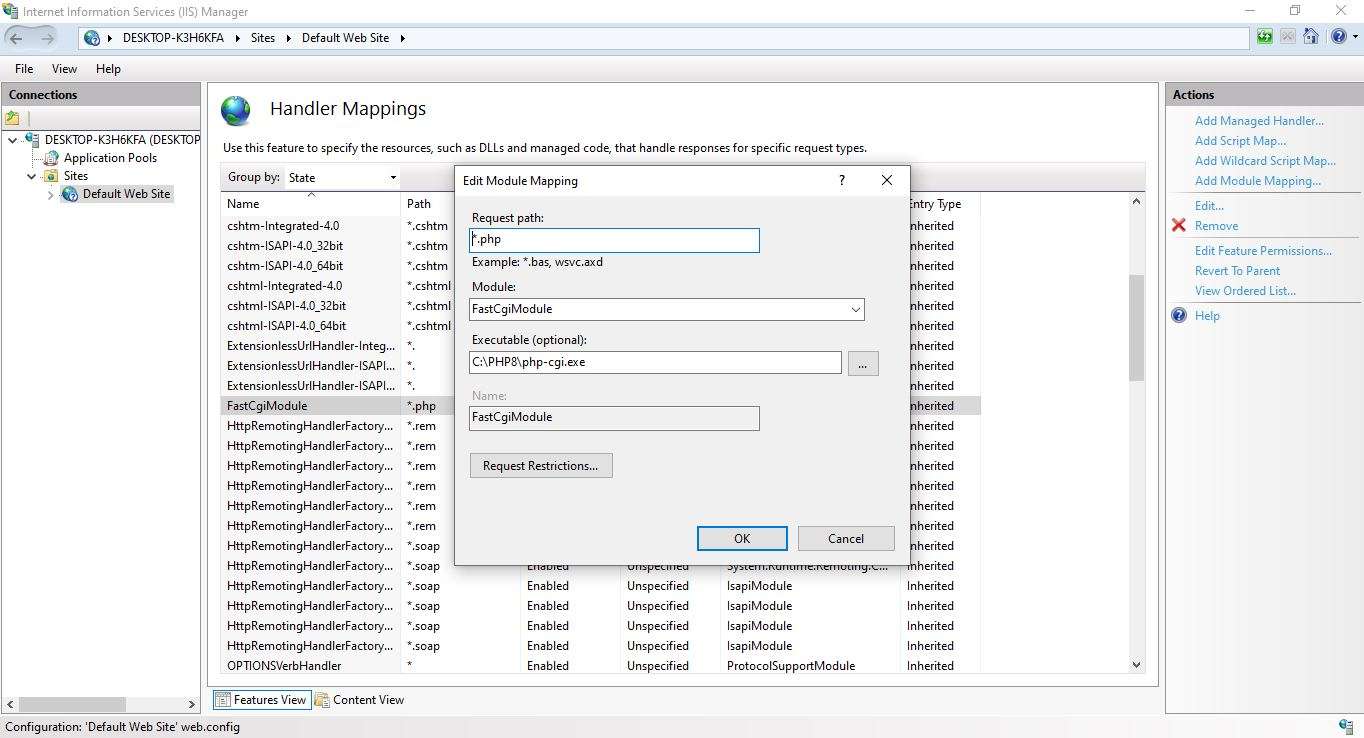The height and width of the screenshot is (738, 1364).
Task: Click the Handler Mappings globe icon
Action: [236, 110]
